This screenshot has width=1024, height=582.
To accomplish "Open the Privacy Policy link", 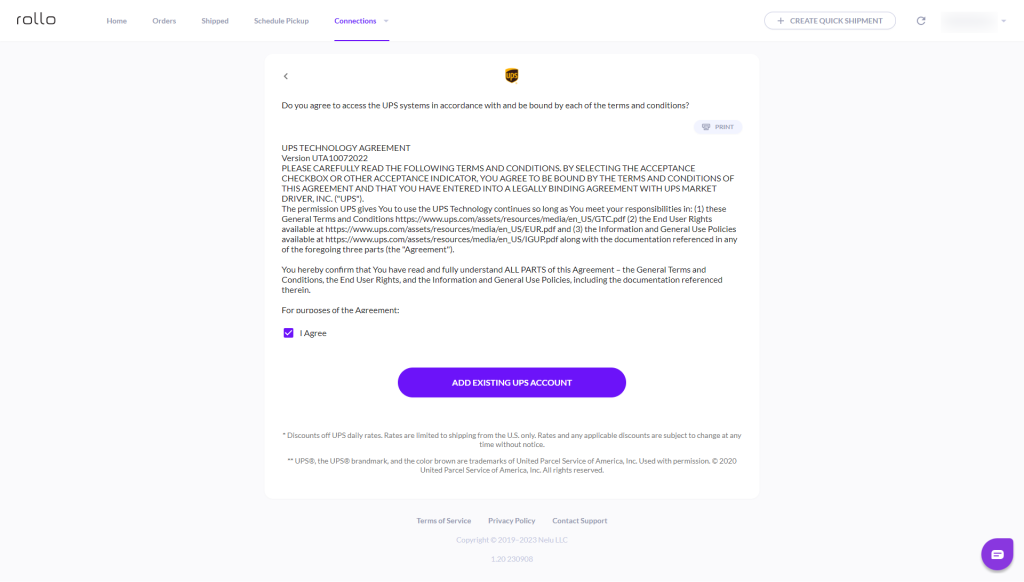I will (512, 520).
